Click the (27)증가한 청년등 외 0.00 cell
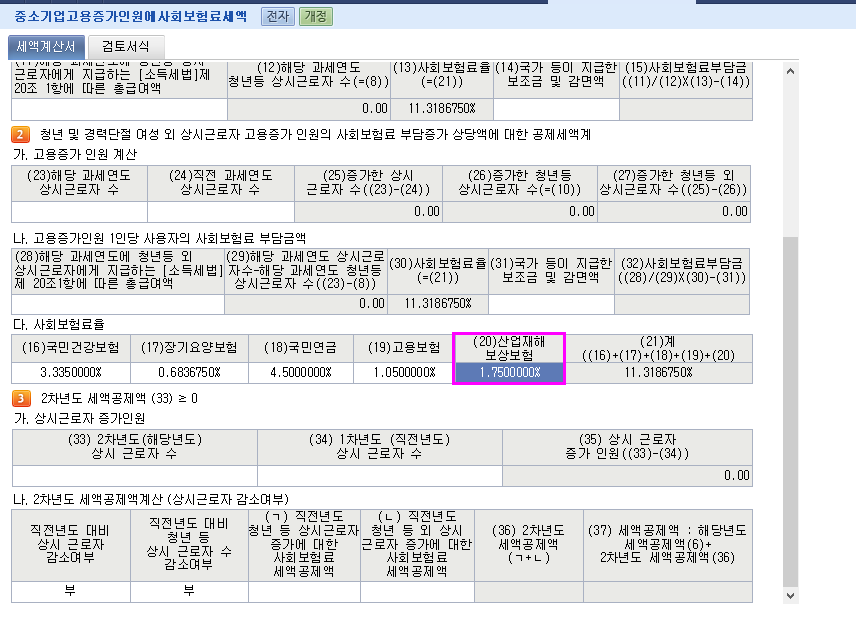This screenshot has height=632, width=856. point(674,212)
